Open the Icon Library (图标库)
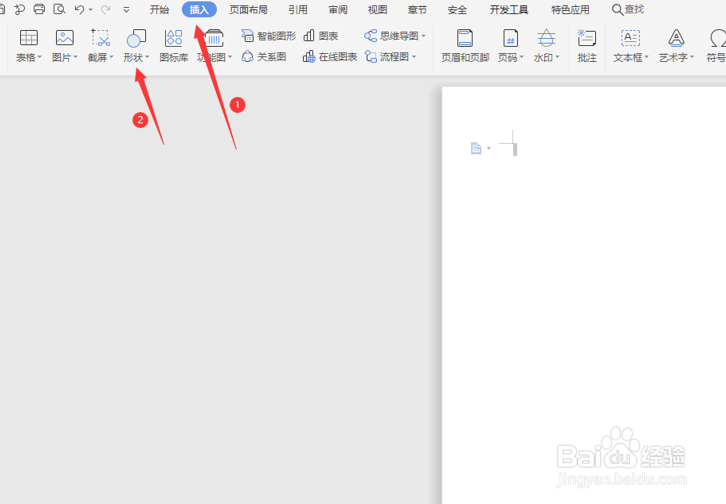This screenshot has height=504, width=726. [174, 46]
